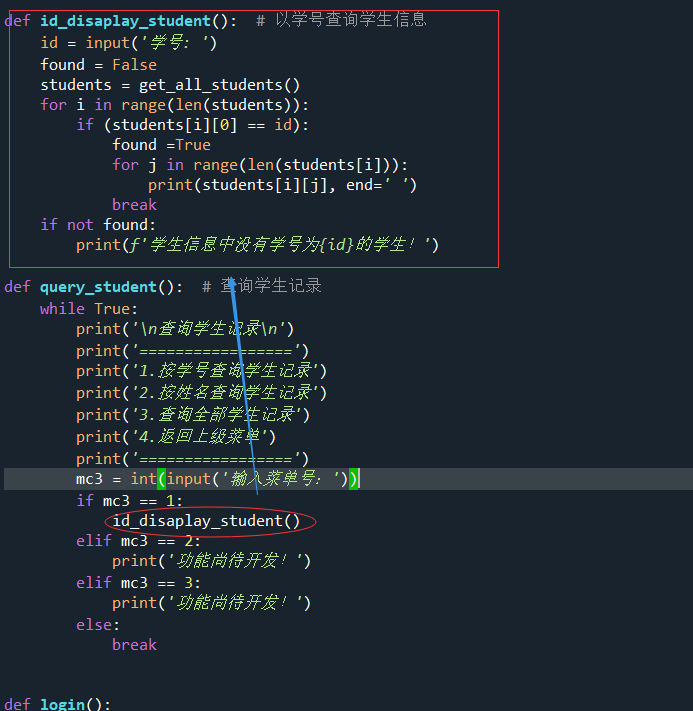
Task: Click print('\n查询学生记录\n') line
Action: click(x=185, y=329)
